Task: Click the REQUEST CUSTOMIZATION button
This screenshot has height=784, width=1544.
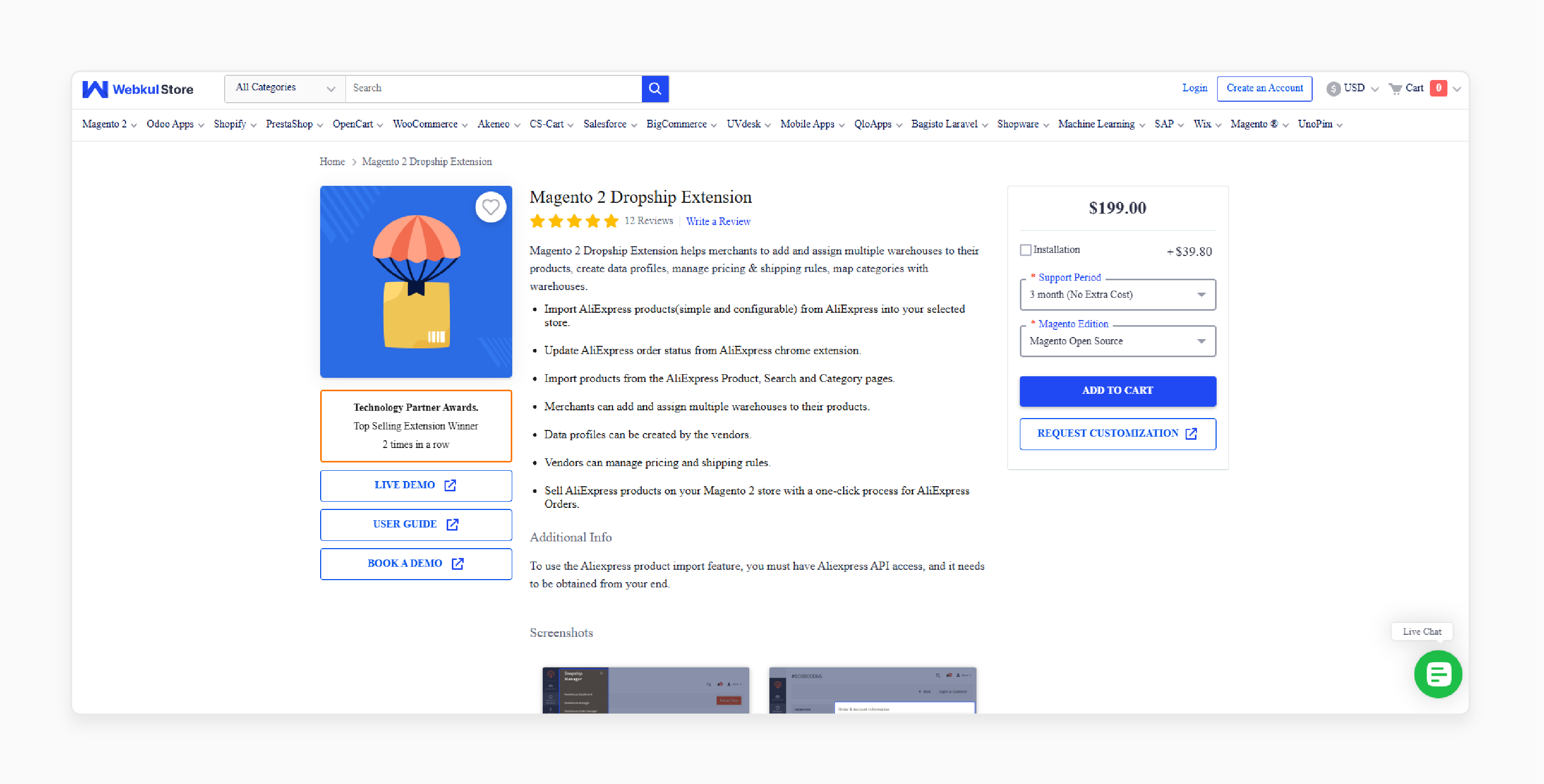Action: (x=1117, y=434)
